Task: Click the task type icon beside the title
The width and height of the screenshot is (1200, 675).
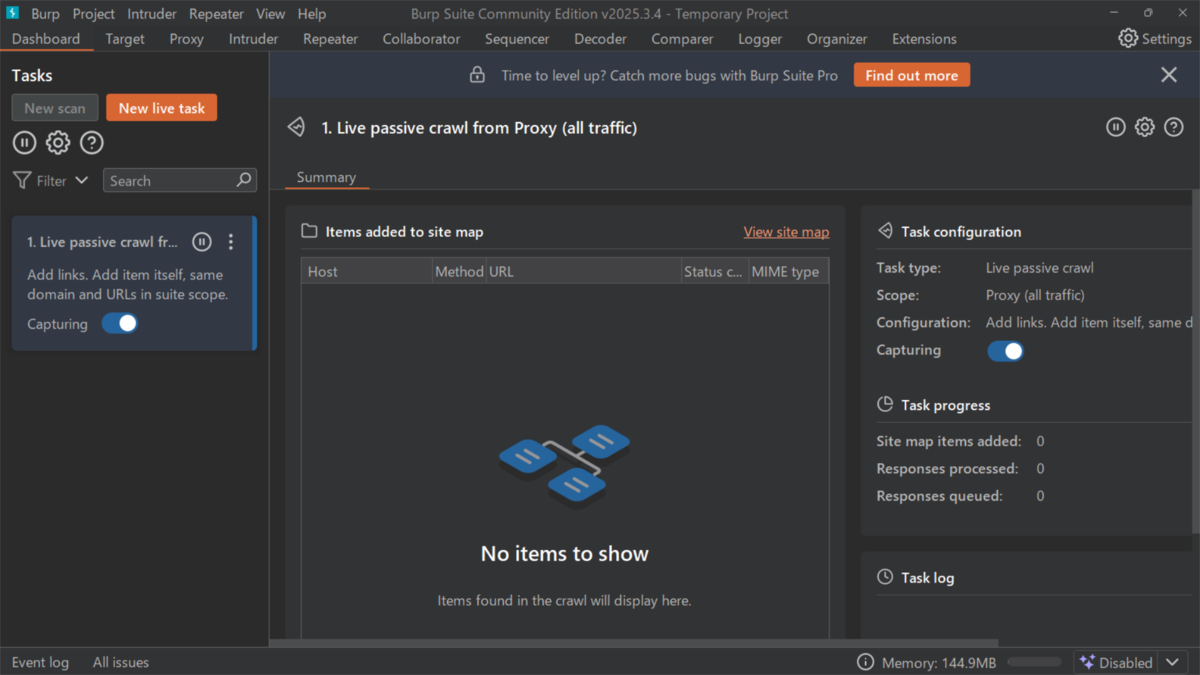Action: pos(296,127)
